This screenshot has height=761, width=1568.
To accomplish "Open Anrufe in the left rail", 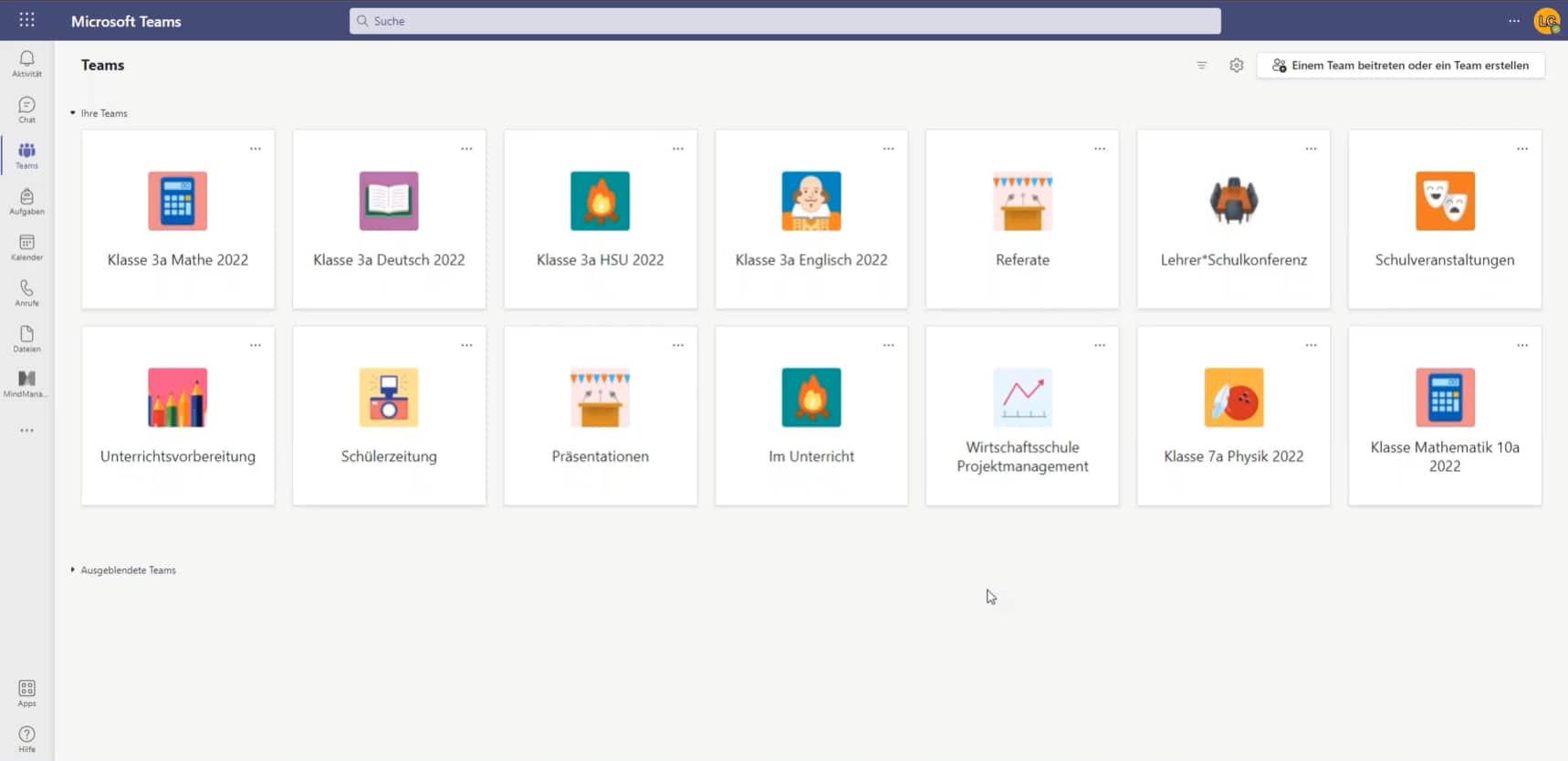I will click(26, 292).
